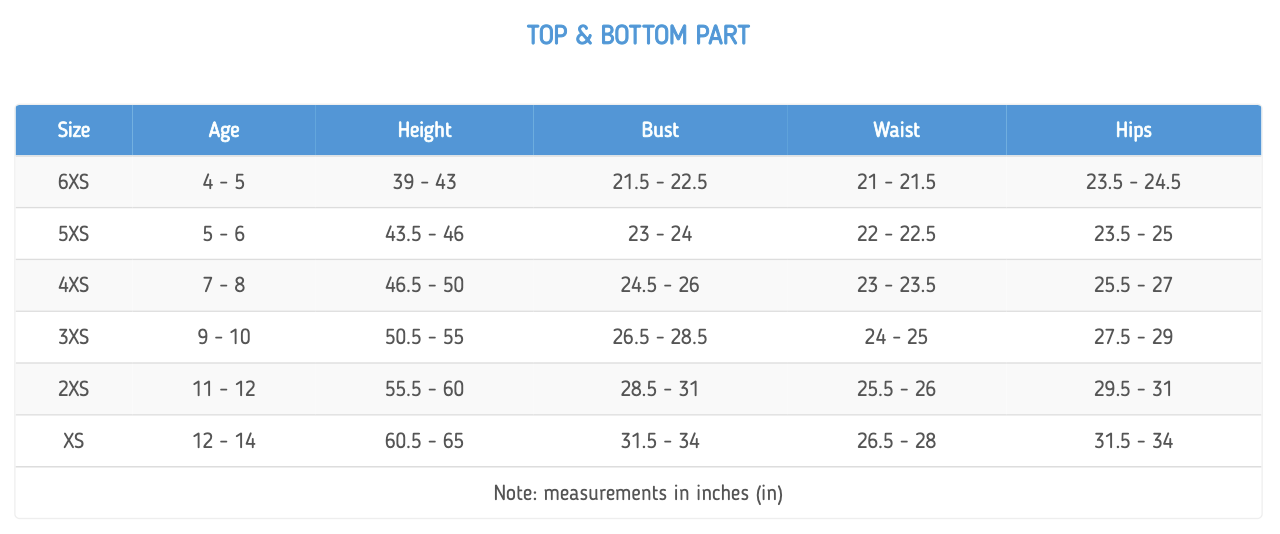
Task: Click the TOP & BOTTOM PART heading
Action: click(x=638, y=35)
